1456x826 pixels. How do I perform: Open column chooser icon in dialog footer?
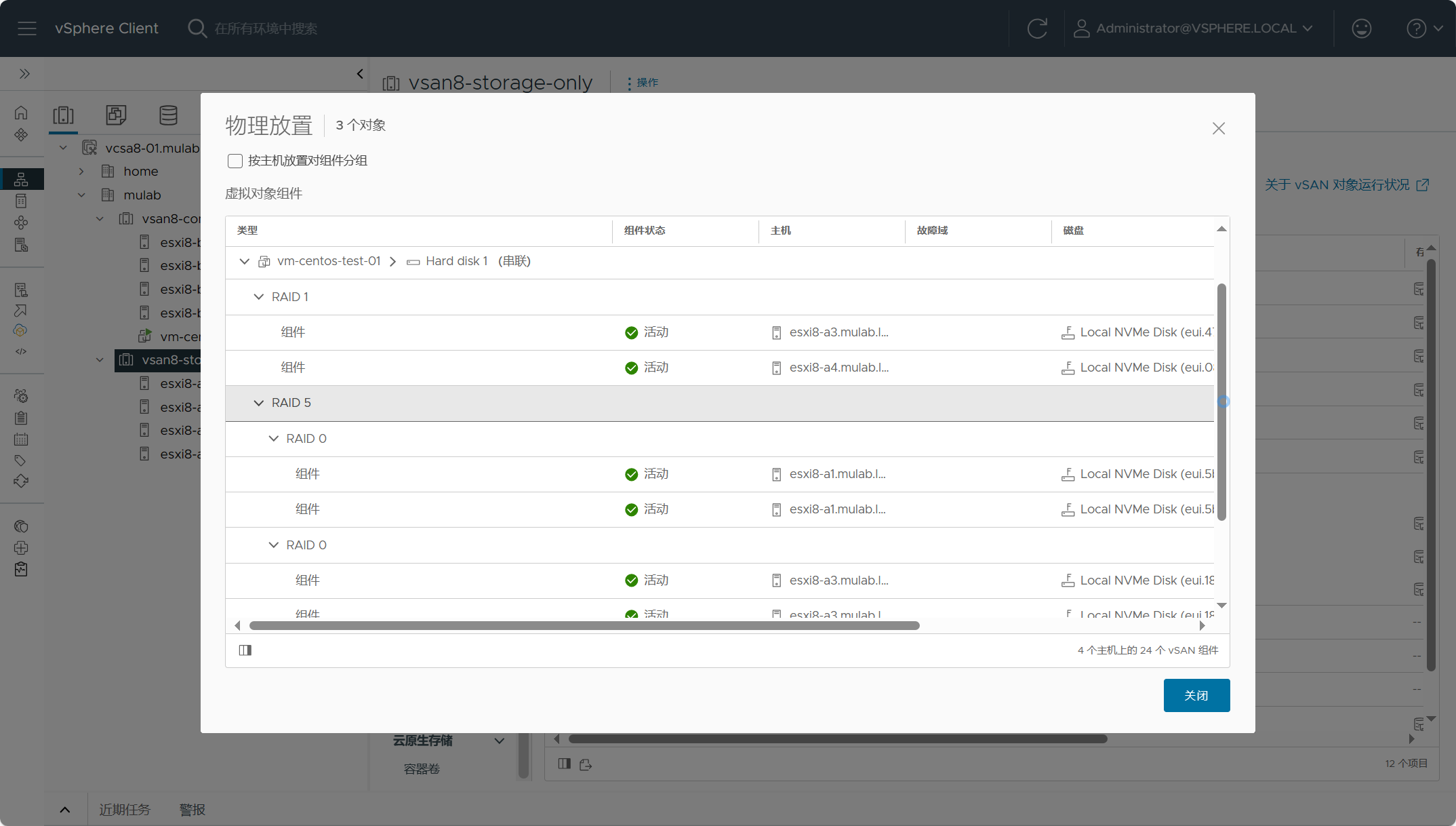pos(245,650)
